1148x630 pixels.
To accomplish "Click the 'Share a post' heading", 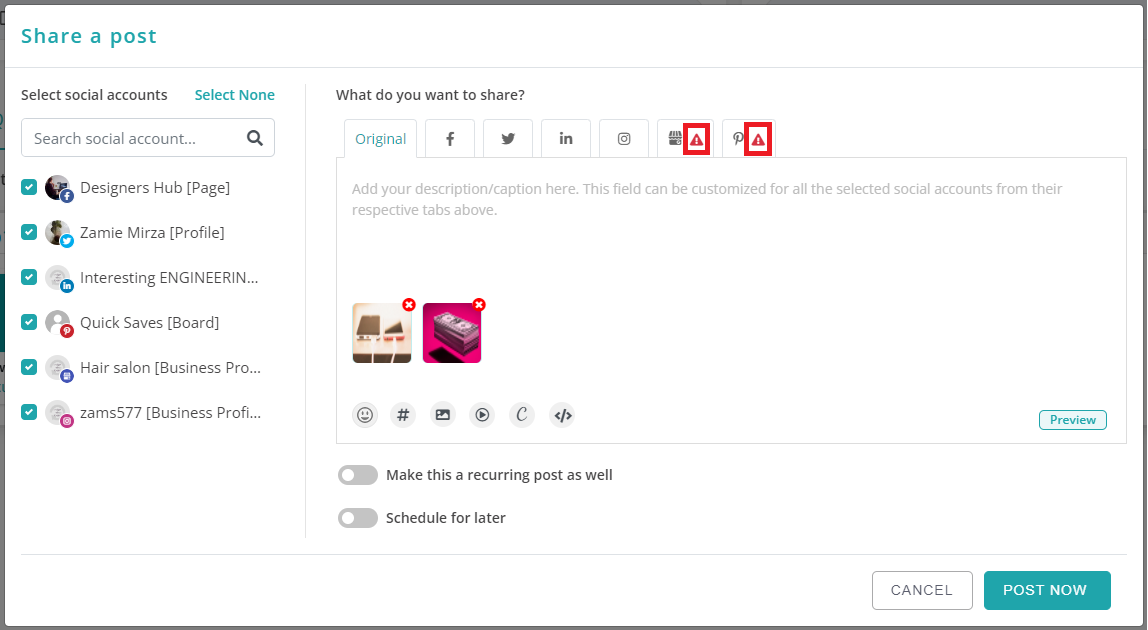I will [x=89, y=36].
